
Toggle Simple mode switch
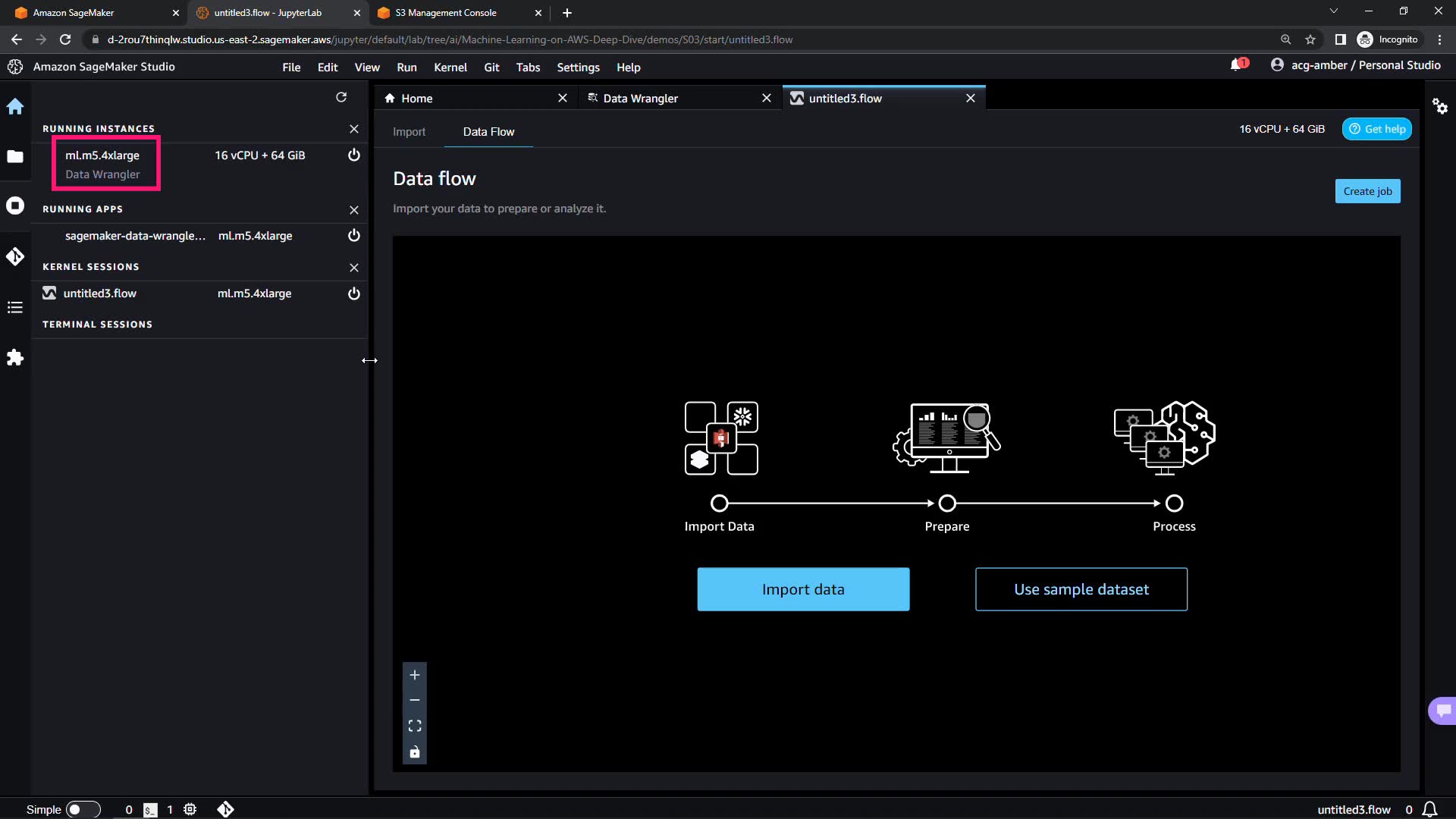(x=82, y=809)
